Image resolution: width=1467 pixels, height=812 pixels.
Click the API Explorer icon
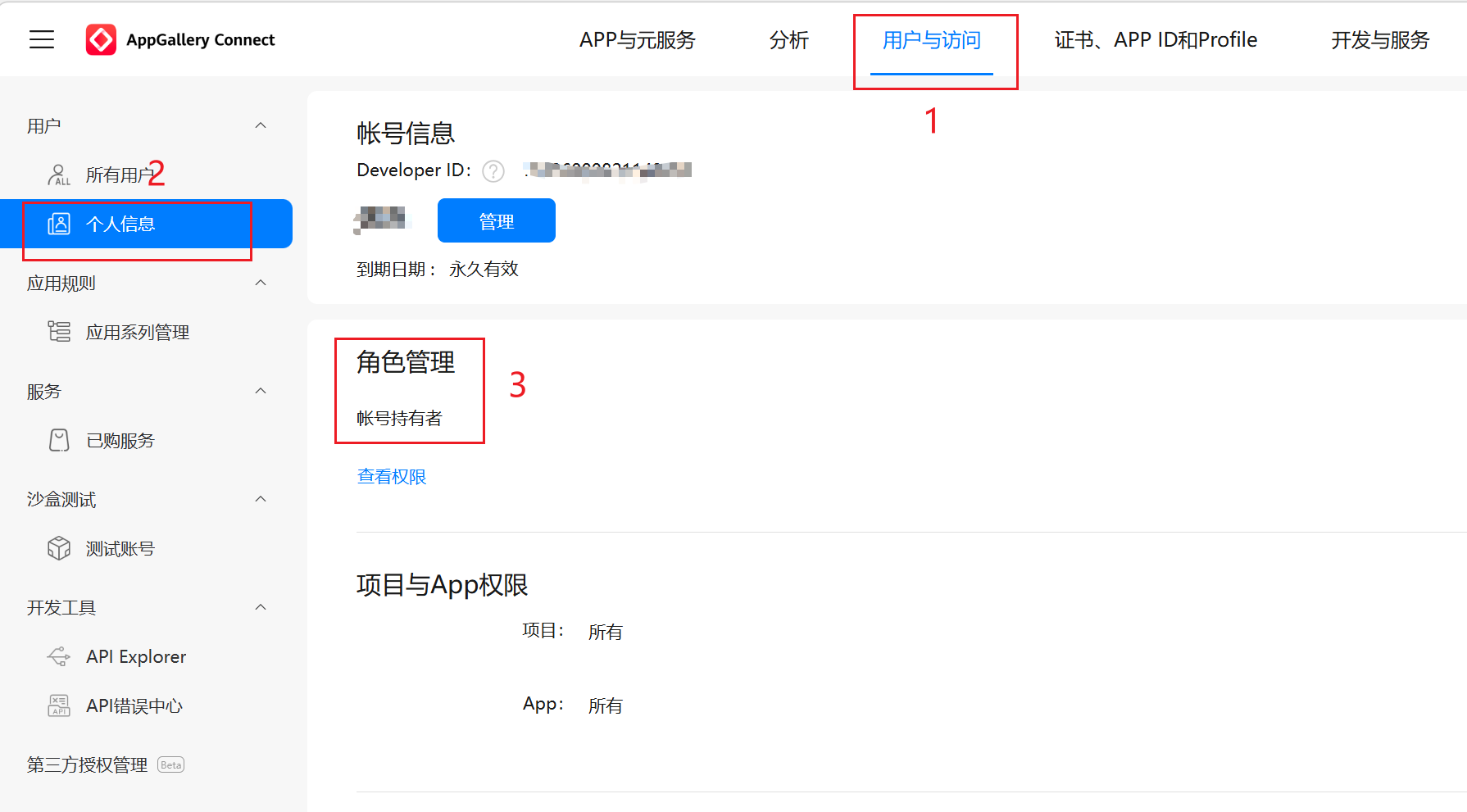pyautogui.click(x=59, y=656)
